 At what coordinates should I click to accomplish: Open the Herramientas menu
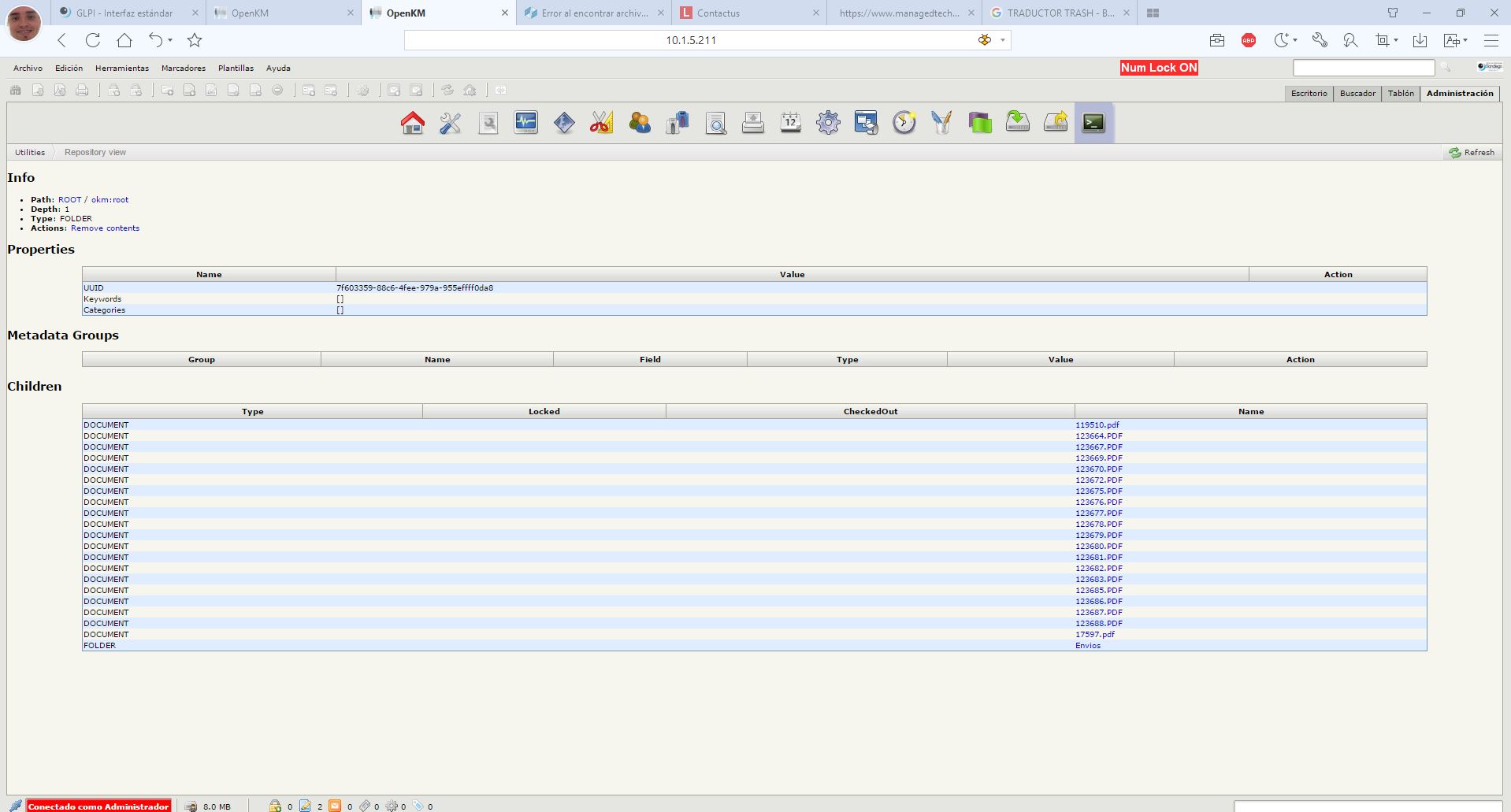click(122, 68)
